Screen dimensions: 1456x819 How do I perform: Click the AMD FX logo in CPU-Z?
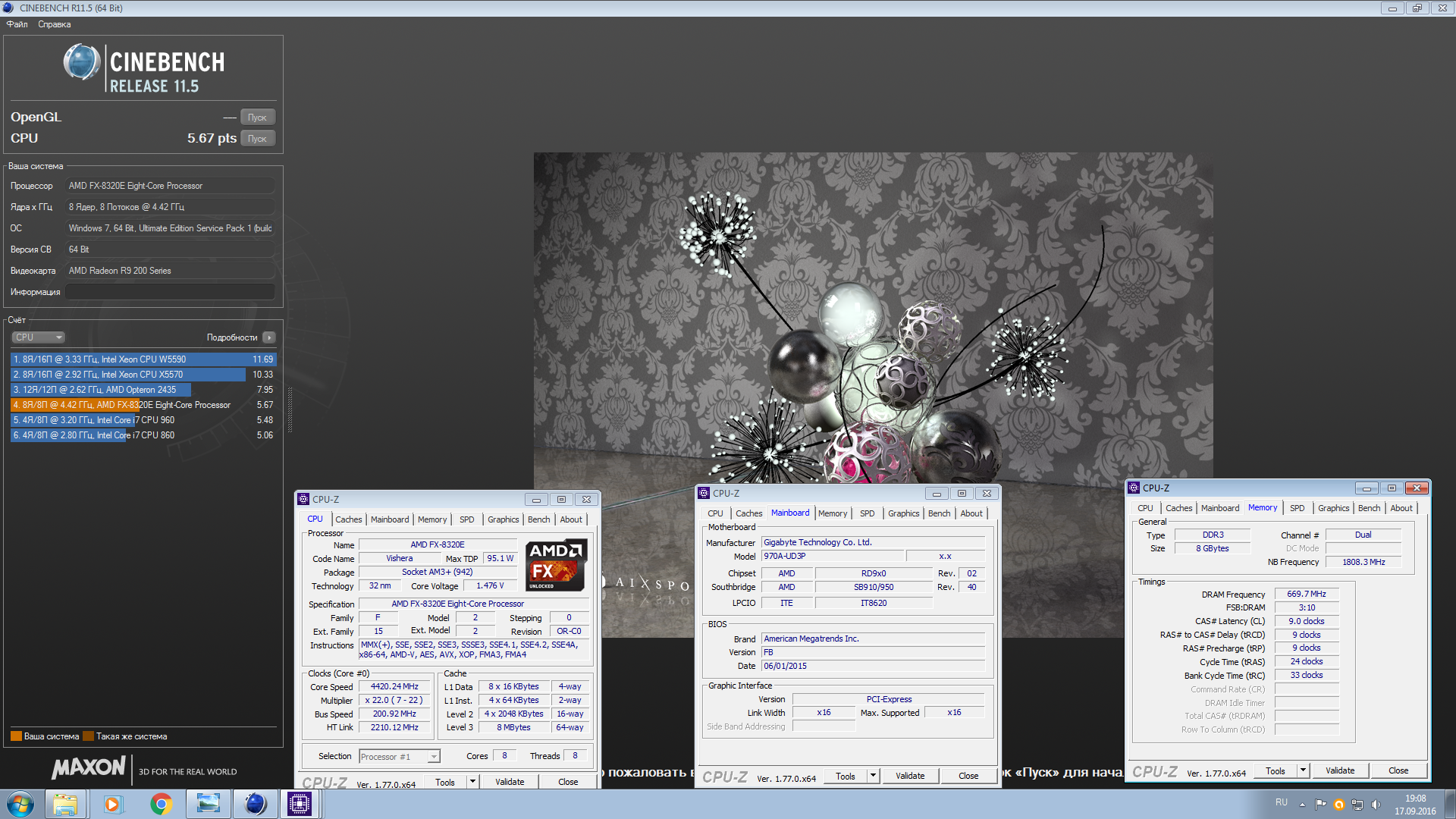[x=556, y=565]
